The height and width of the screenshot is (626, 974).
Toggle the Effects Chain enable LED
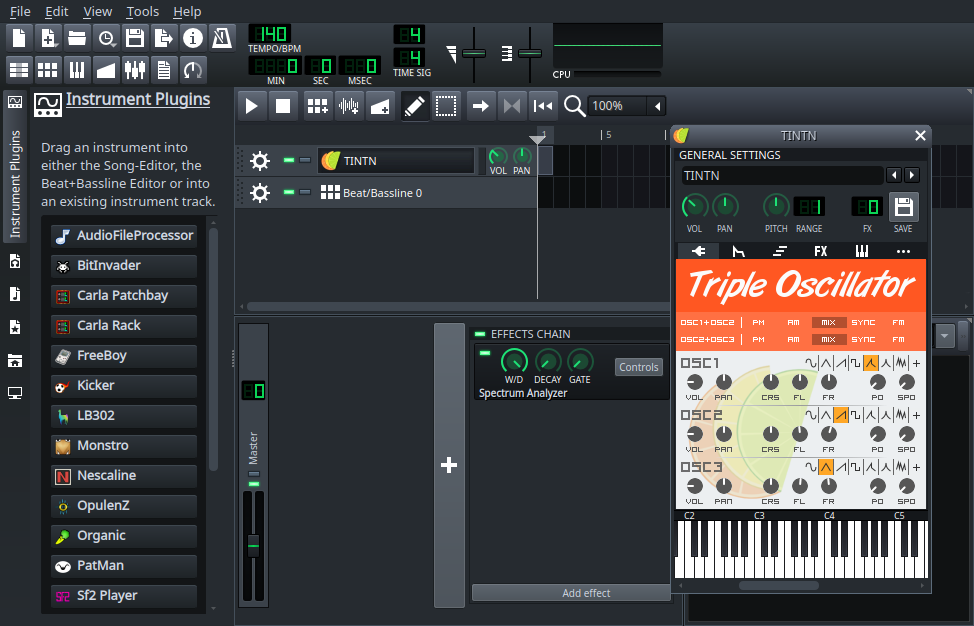480,334
